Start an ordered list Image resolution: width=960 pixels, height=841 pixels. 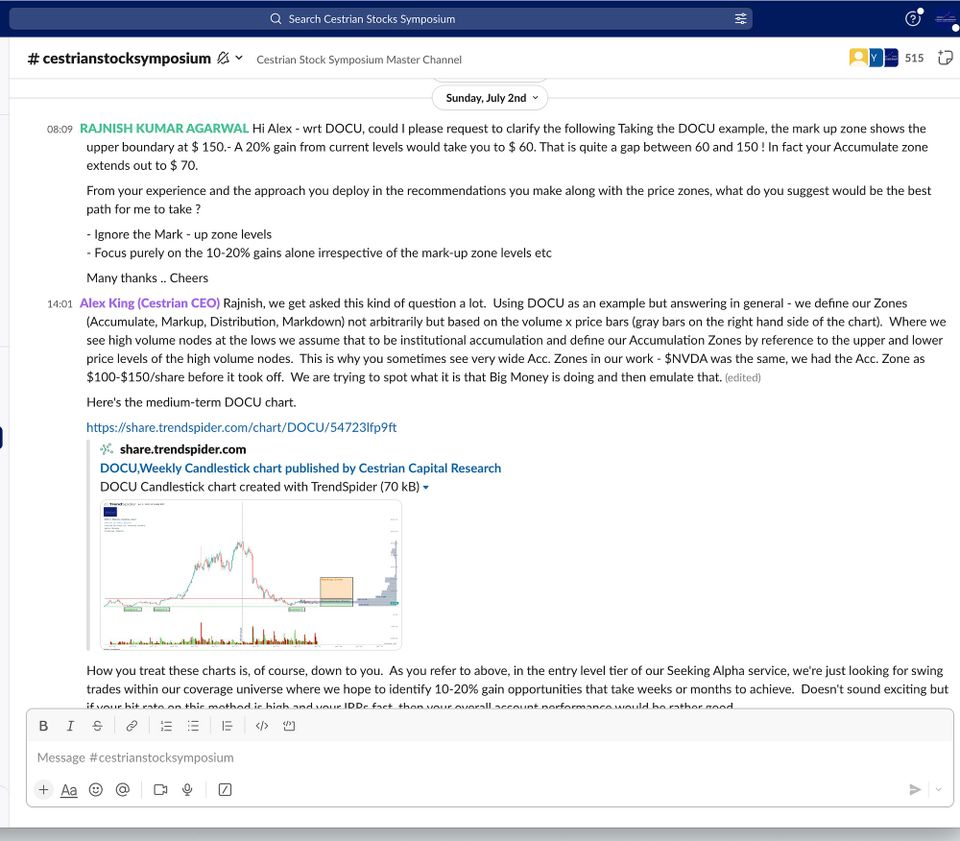coord(166,726)
